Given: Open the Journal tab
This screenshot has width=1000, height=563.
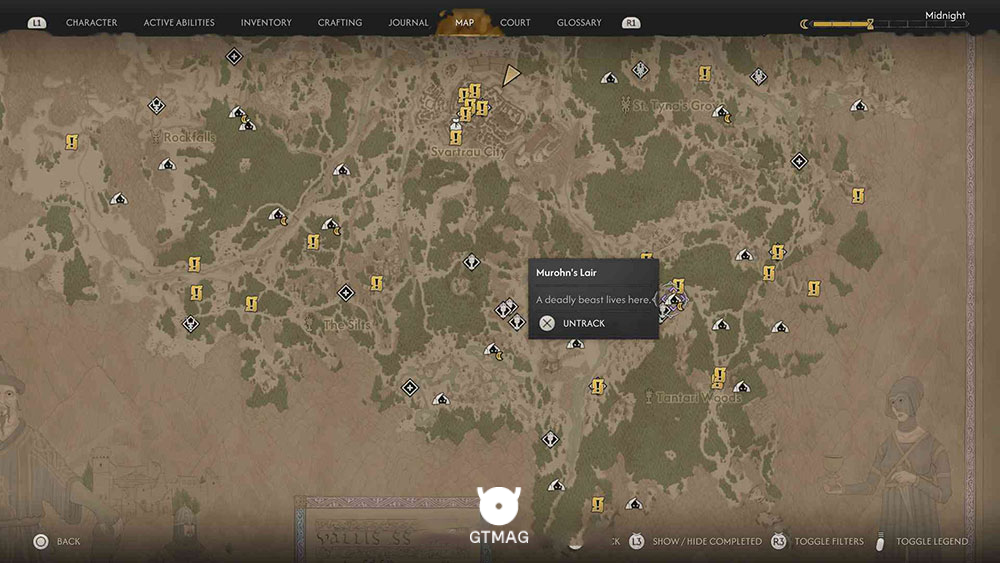Looking at the screenshot, I should coord(408,22).
